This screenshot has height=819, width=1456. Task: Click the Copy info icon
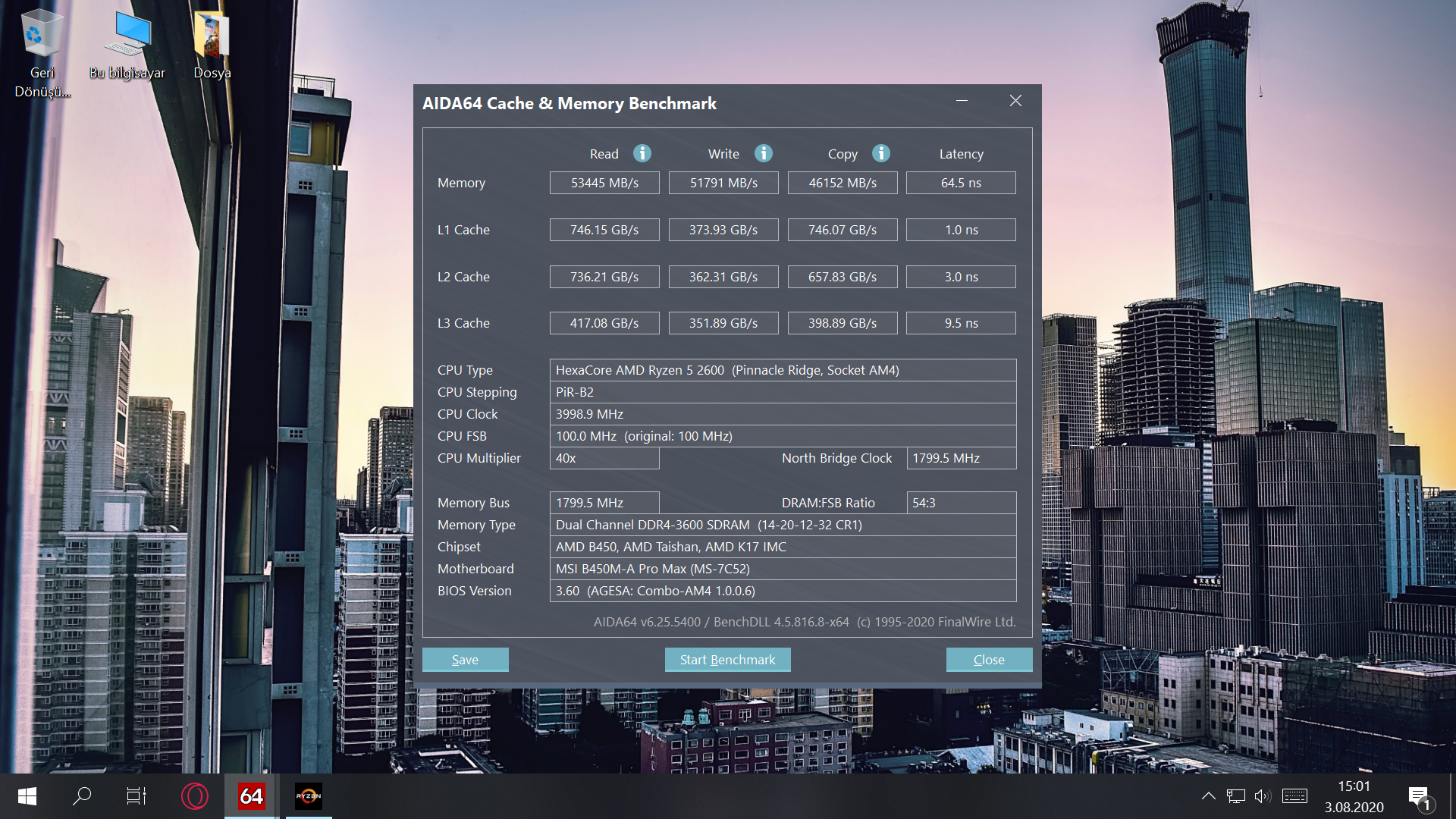[880, 153]
